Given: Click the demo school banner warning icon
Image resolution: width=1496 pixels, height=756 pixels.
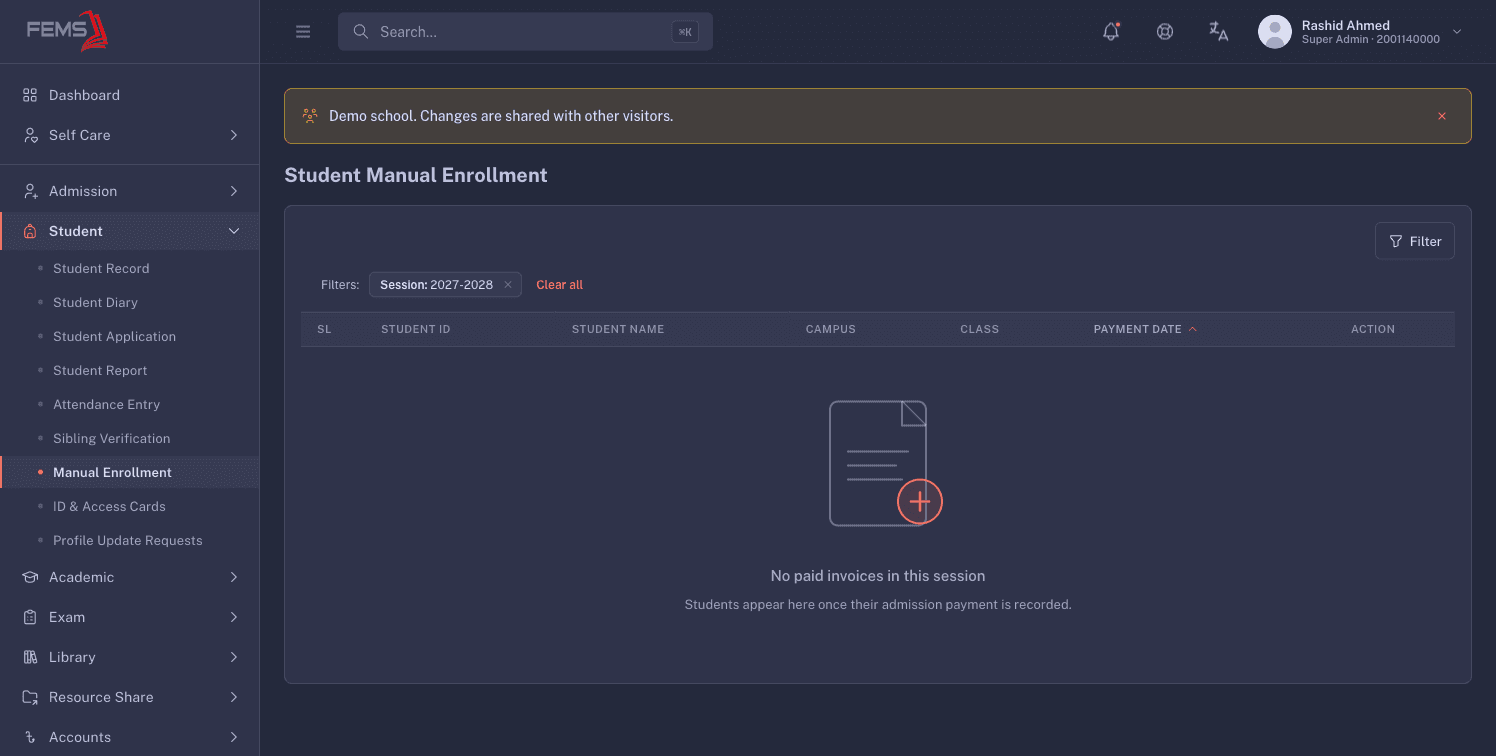Looking at the screenshot, I should point(310,116).
